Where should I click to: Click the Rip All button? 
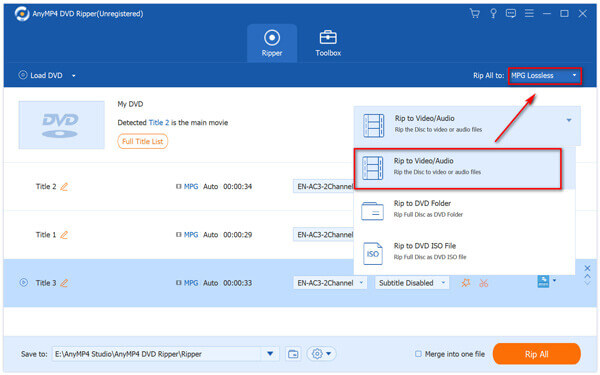click(x=536, y=354)
